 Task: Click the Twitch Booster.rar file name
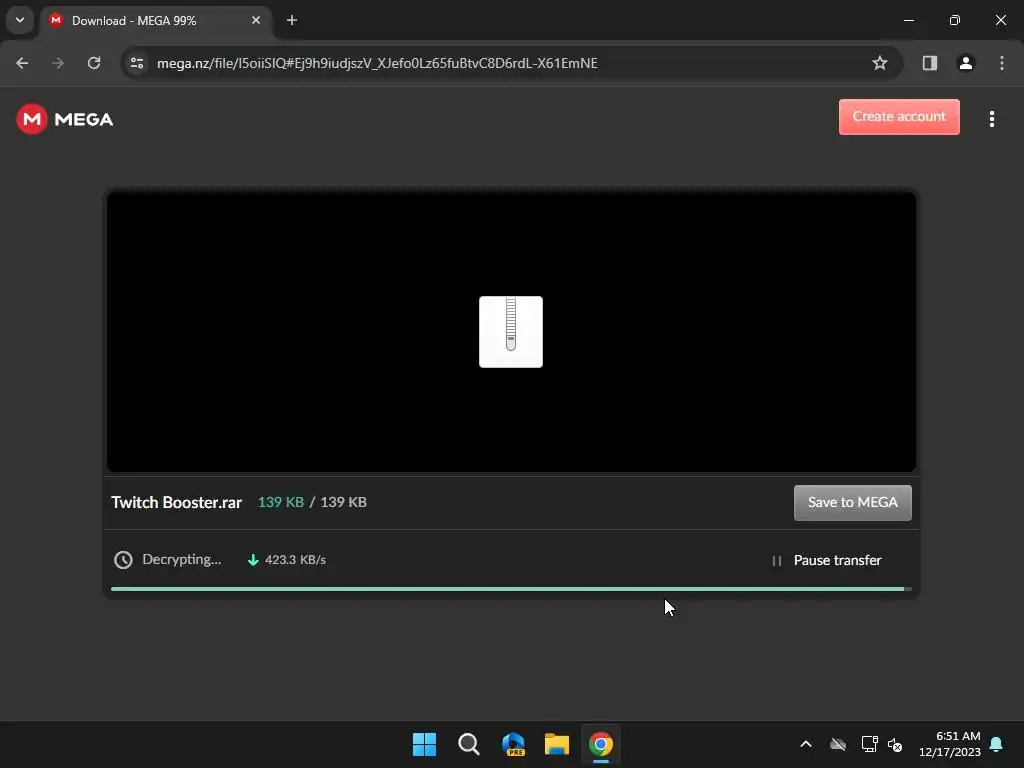pos(176,502)
